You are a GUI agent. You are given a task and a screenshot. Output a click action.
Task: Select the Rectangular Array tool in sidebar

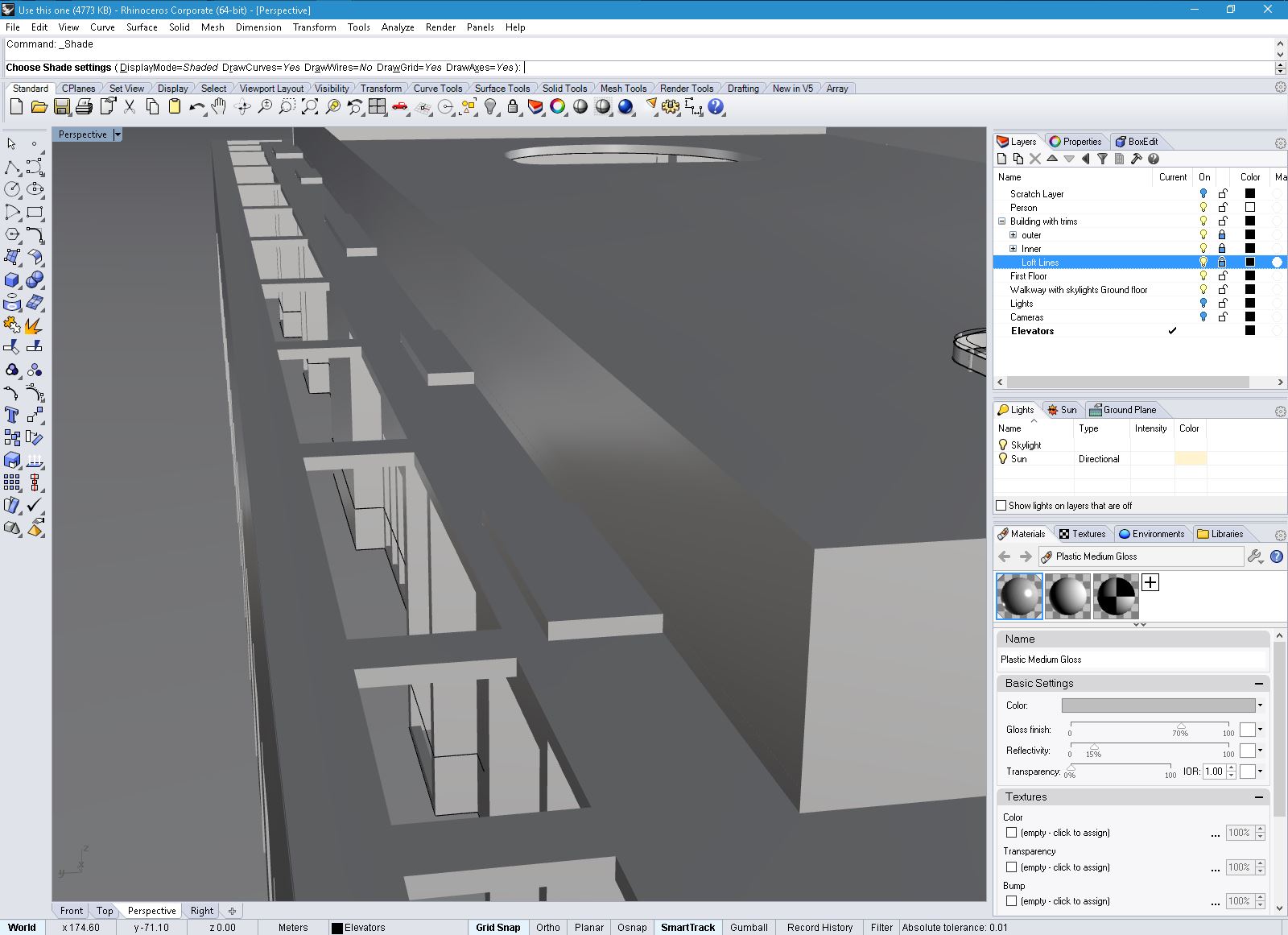(x=12, y=482)
